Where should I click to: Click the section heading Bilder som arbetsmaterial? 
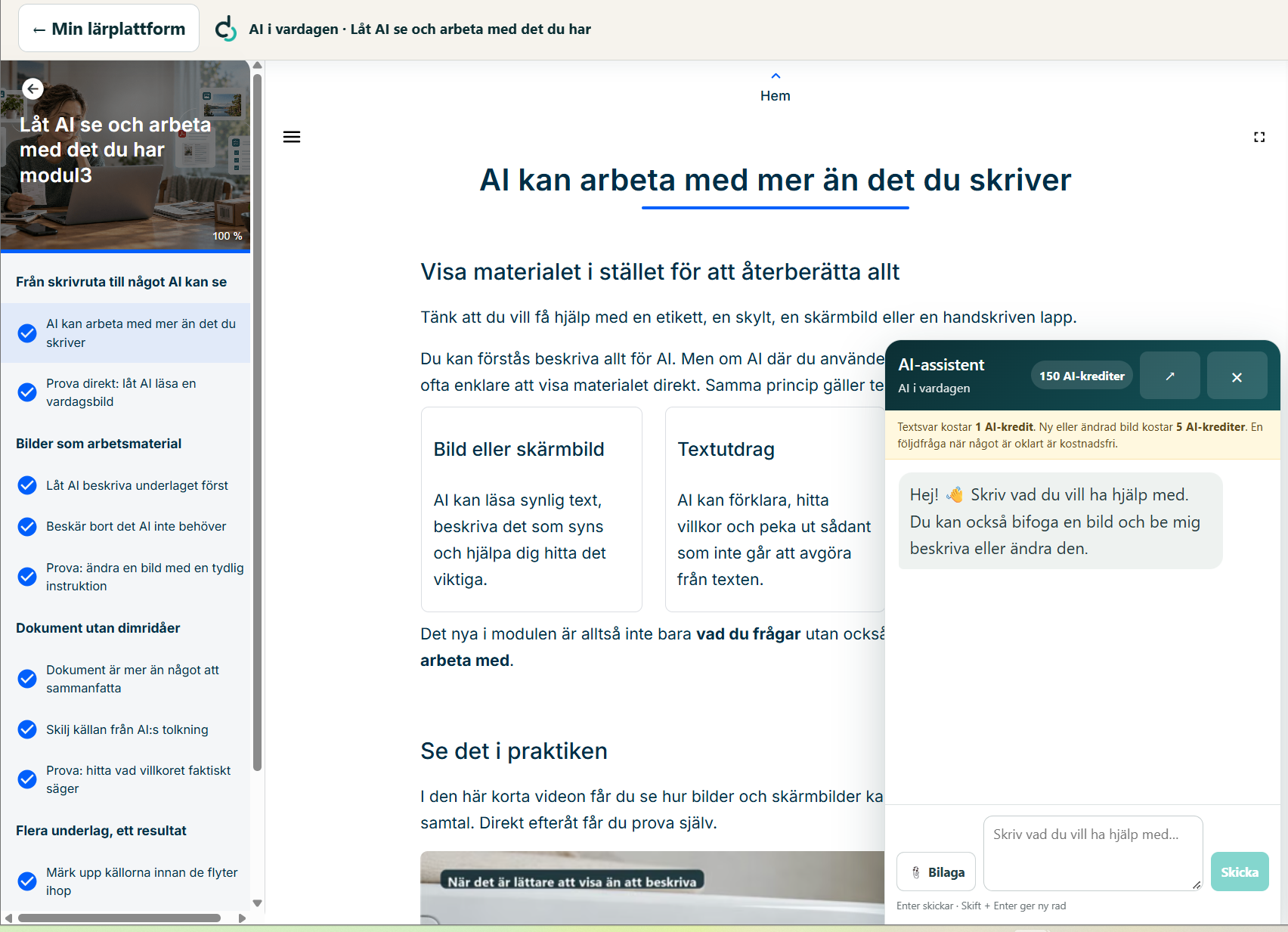98,444
